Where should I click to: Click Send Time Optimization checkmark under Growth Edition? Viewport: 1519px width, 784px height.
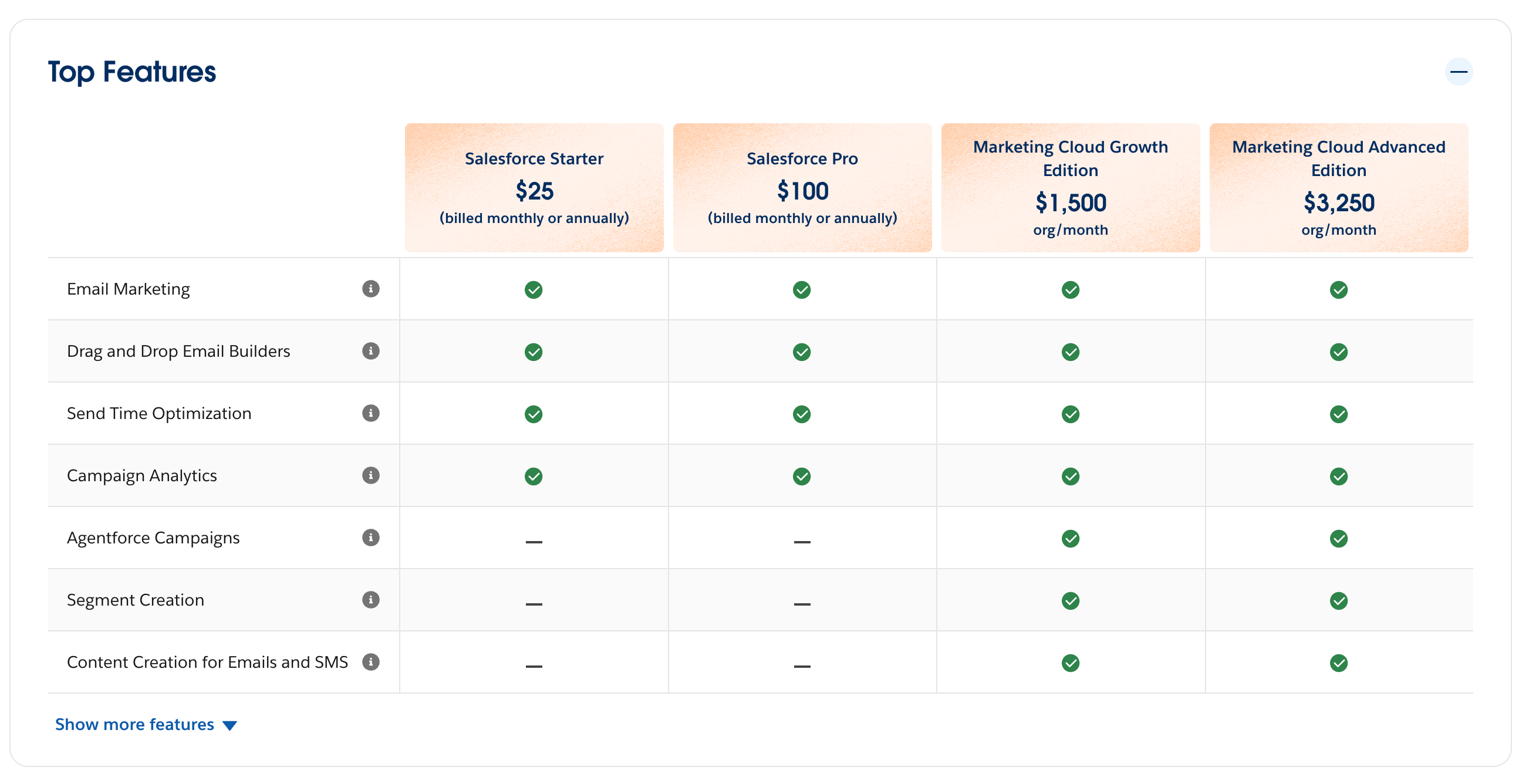(x=1070, y=414)
